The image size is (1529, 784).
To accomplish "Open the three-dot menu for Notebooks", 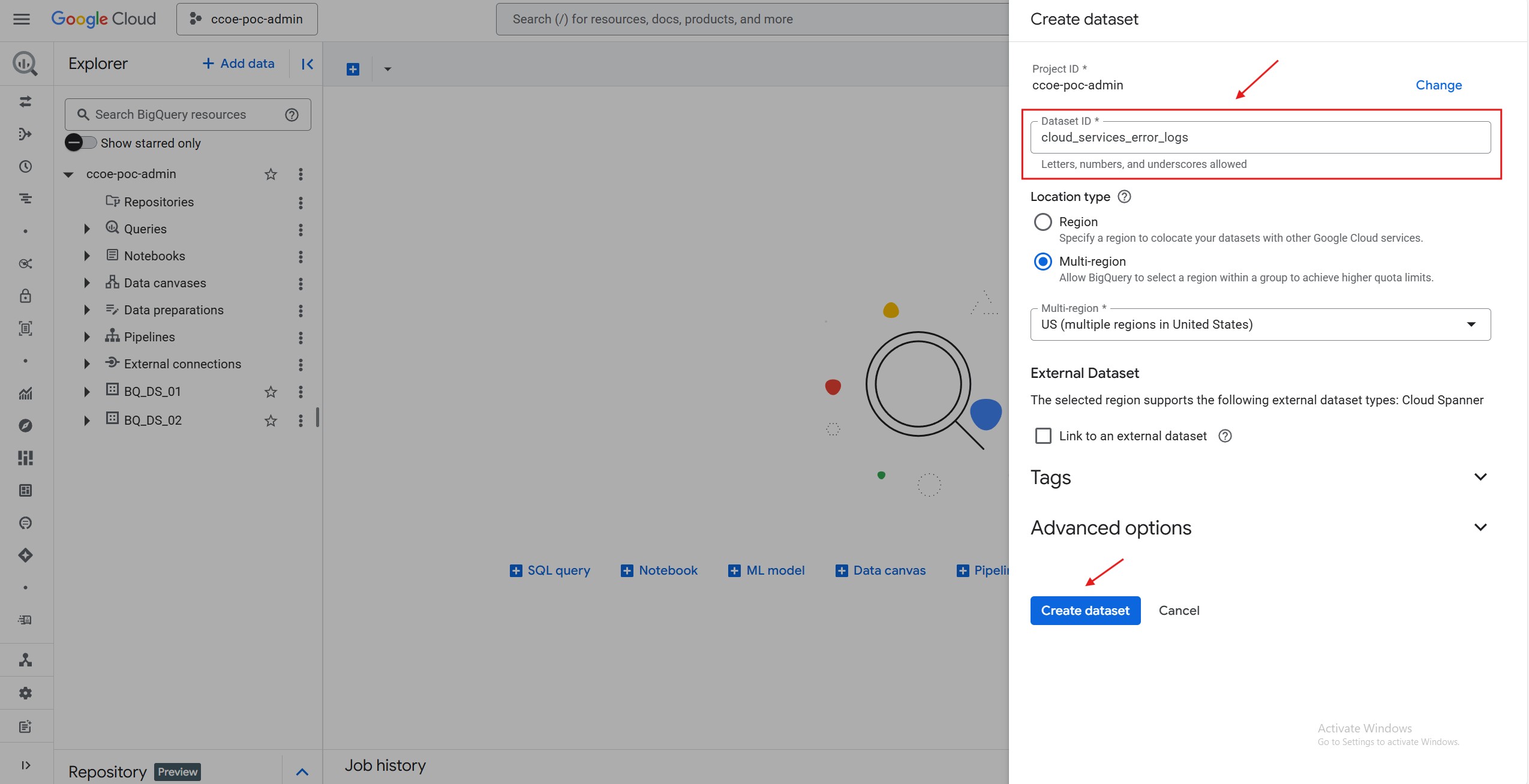I will pyautogui.click(x=301, y=257).
